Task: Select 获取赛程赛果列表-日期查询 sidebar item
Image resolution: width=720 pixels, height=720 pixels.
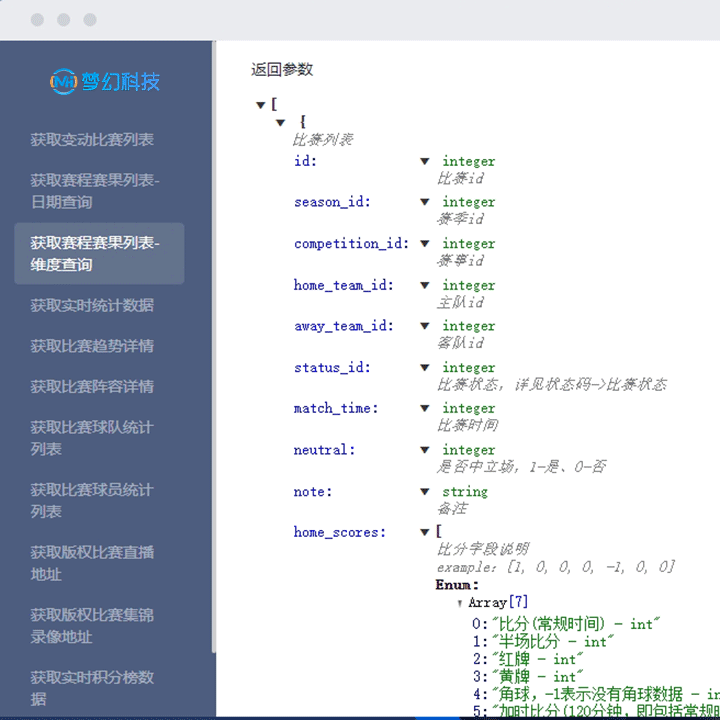Action: tap(95, 191)
